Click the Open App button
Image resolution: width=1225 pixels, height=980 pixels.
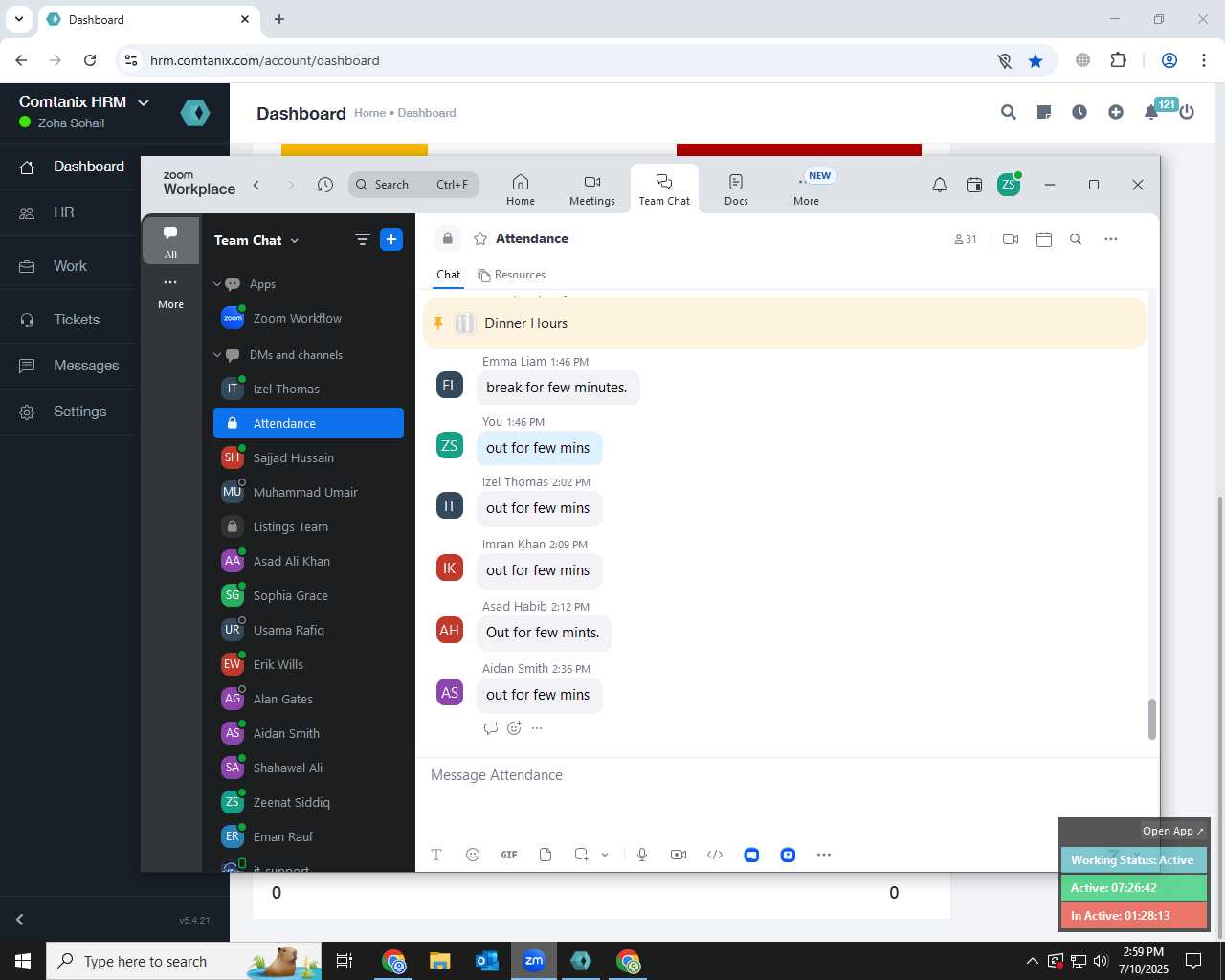click(x=1173, y=831)
